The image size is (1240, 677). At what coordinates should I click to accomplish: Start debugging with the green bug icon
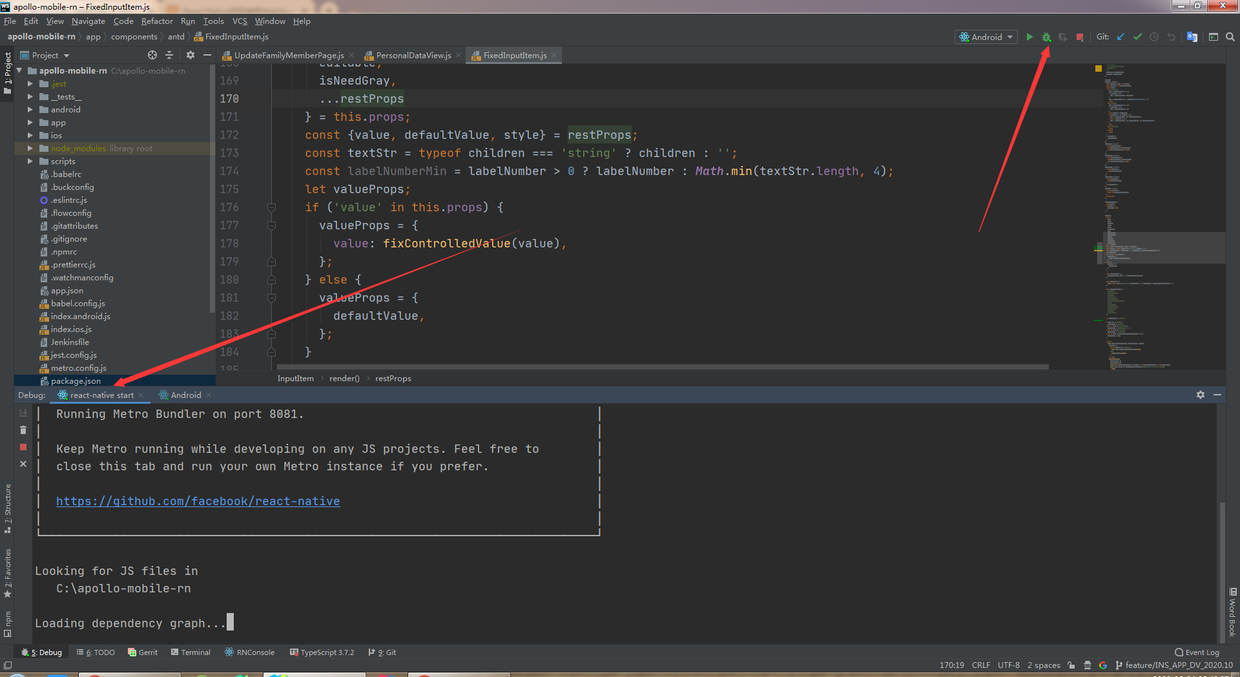1046,37
